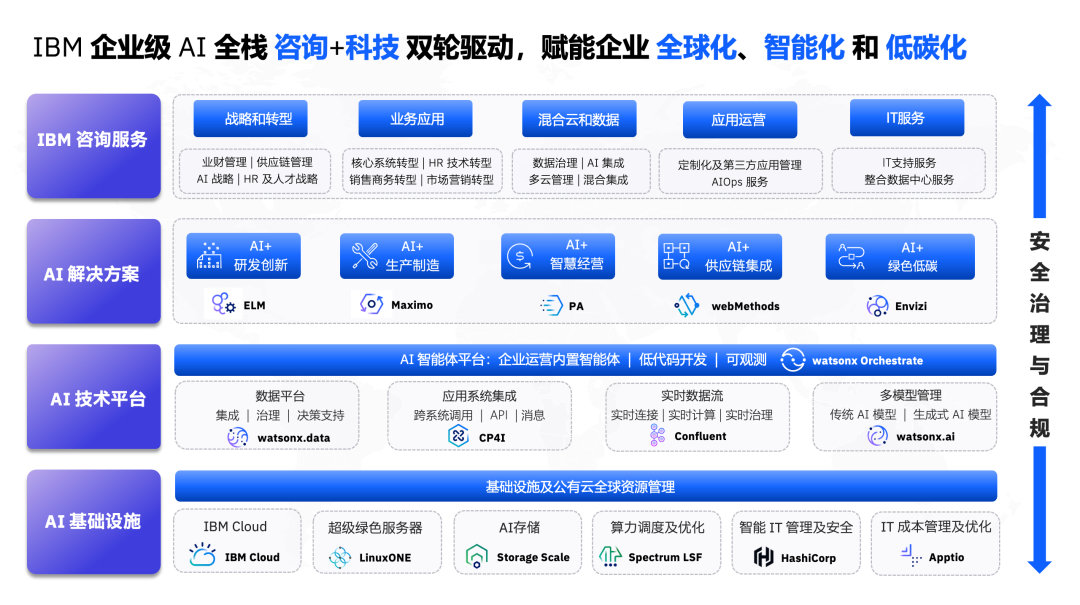This screenshot has height=605, width=1080.
Task: Click the CP4I icon
Action: point(458,436)
